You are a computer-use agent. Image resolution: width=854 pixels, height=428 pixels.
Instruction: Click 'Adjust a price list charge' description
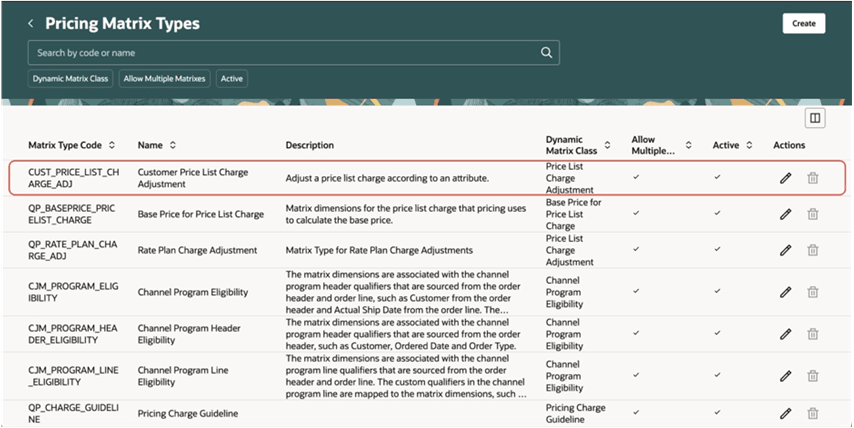pos(387,178)
